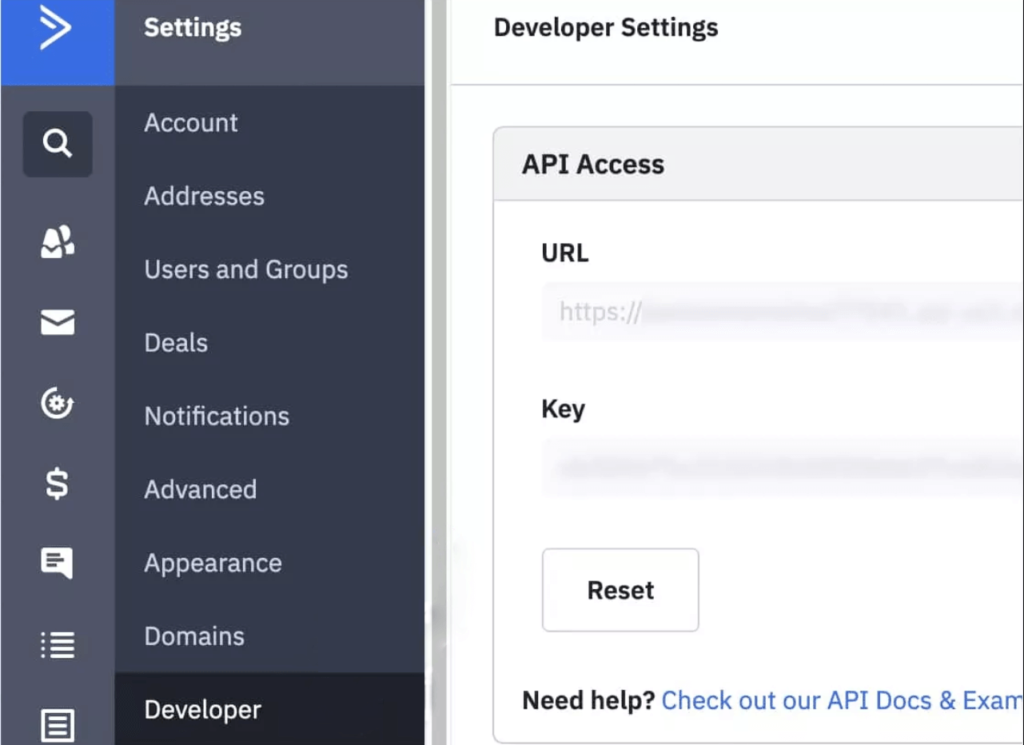Screen dimensions: 1024x745
Task: Open the Advanced settings page
Action: tap(200, 490)
